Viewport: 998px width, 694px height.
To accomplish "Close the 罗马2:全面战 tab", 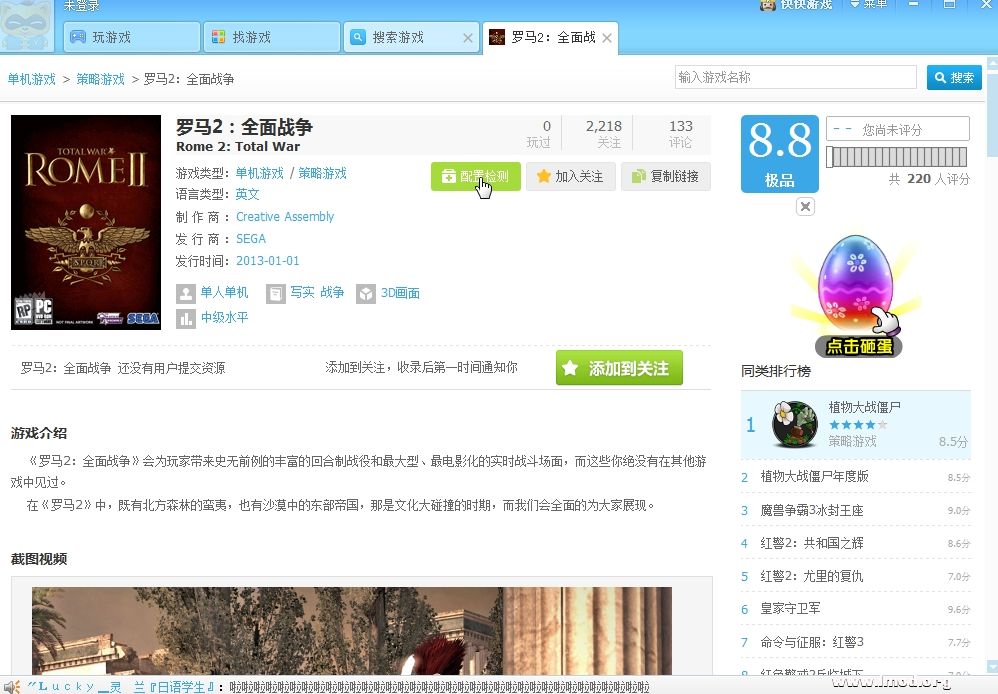I will point(606,38).
